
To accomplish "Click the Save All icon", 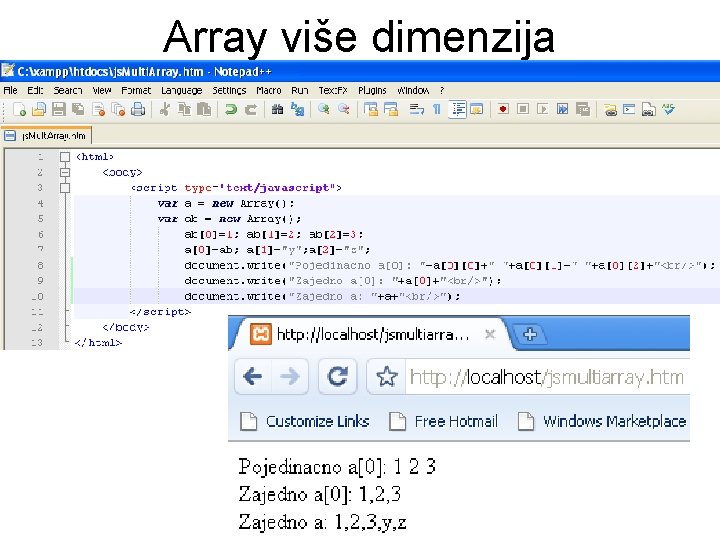I will 79,109.
